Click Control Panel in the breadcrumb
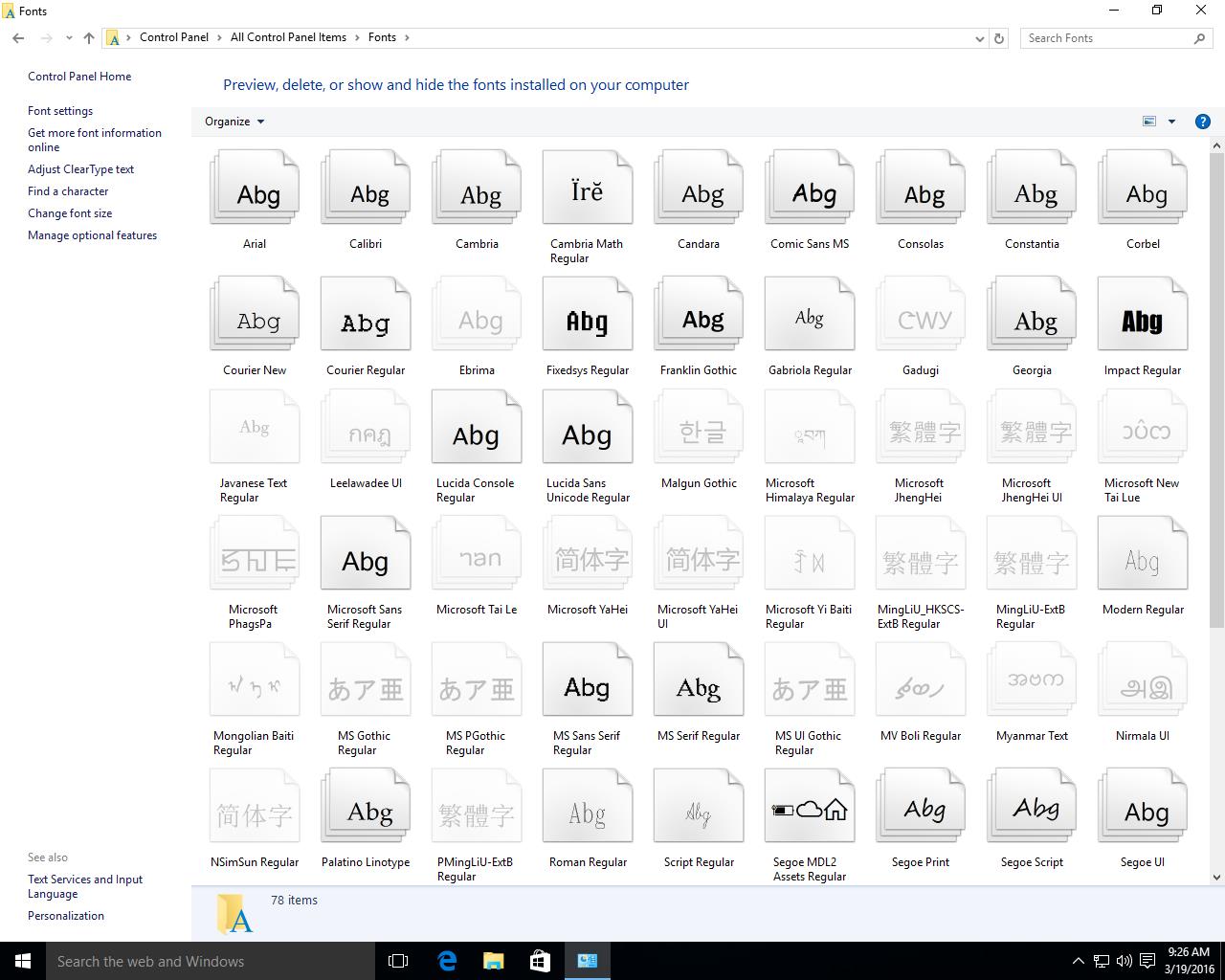Screen dimensions: 1225x980 click(x=174, y=37)
